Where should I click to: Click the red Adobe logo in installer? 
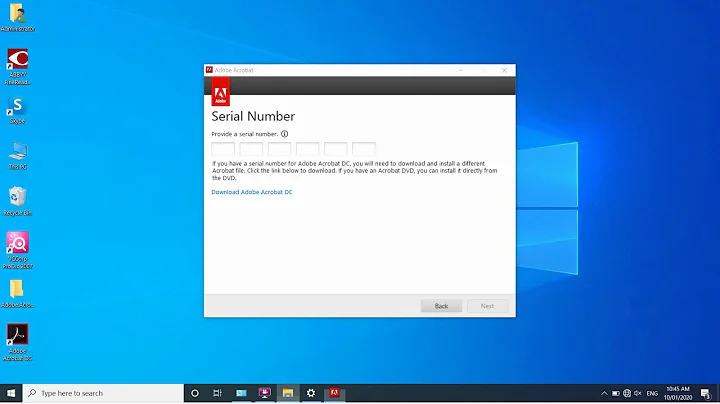220,91
